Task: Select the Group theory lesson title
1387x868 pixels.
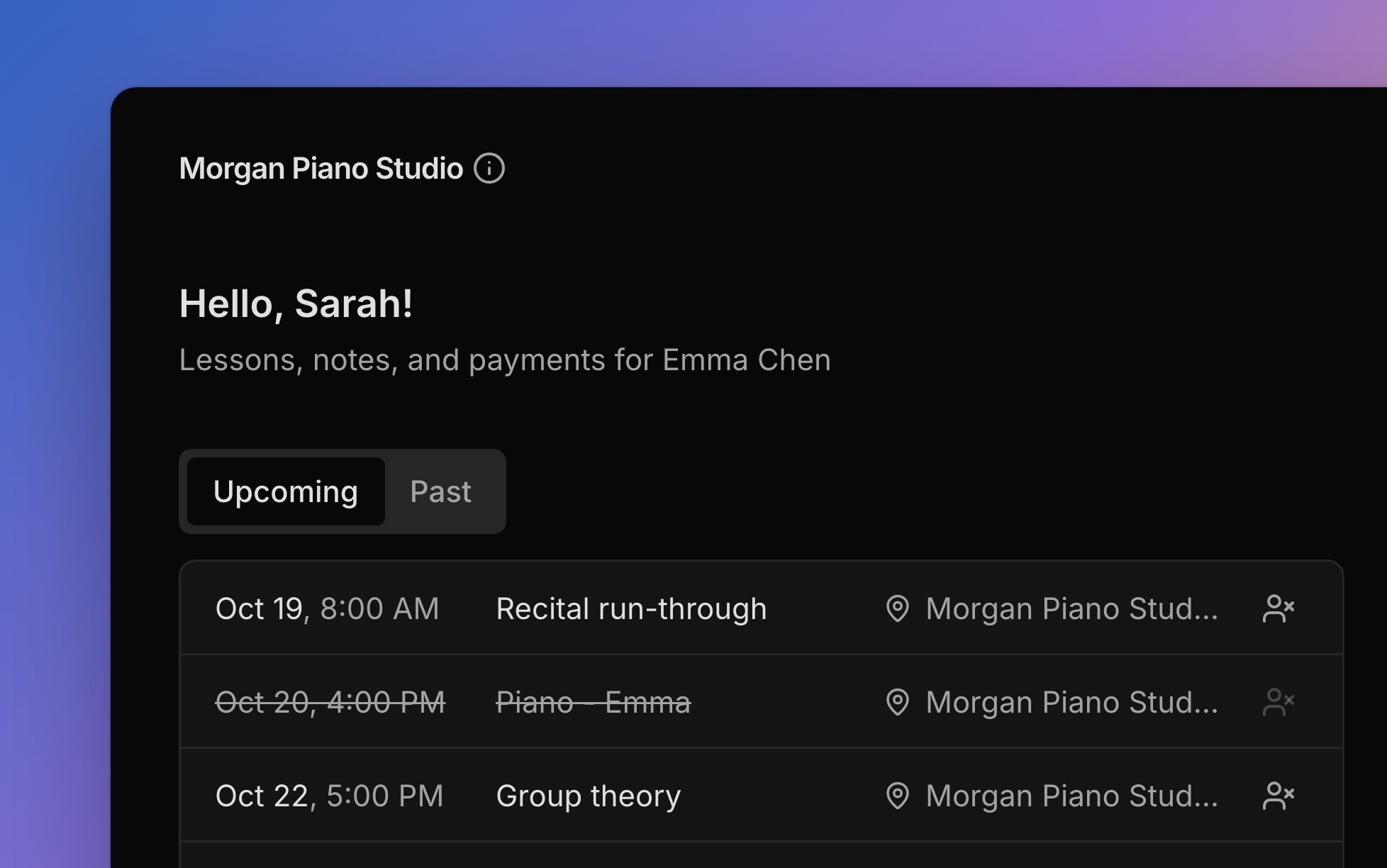Action: tap(589, 796)
